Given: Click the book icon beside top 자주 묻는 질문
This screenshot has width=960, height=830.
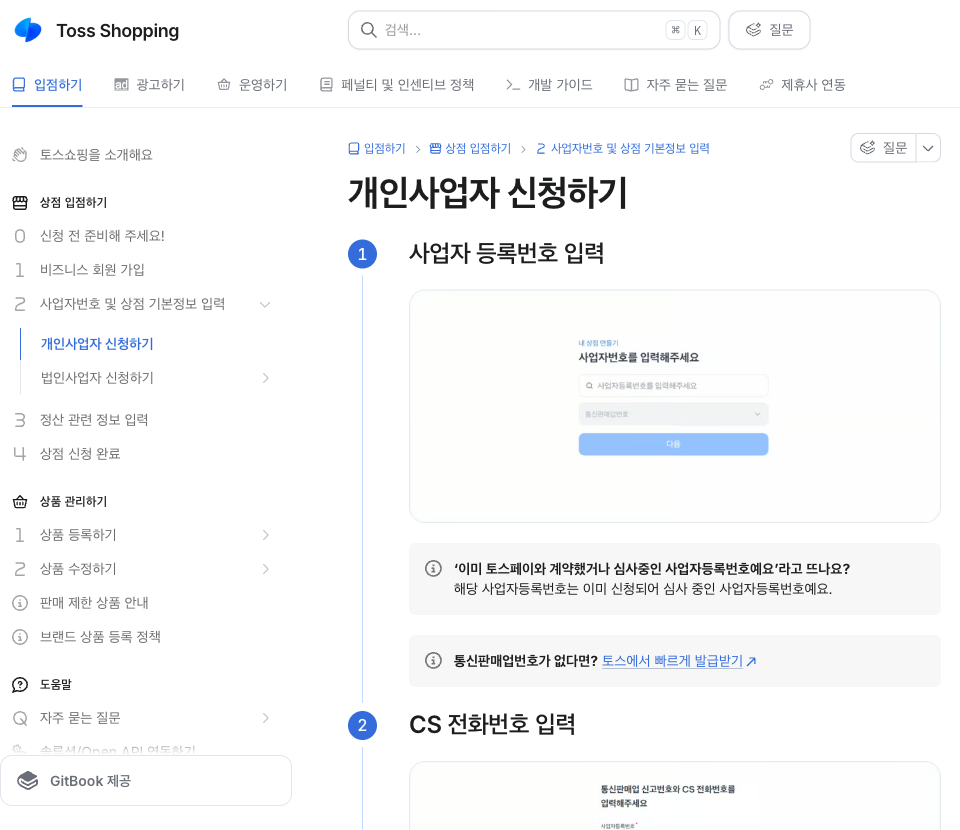Looking at the screenshot, I should [x=631, y=84].
